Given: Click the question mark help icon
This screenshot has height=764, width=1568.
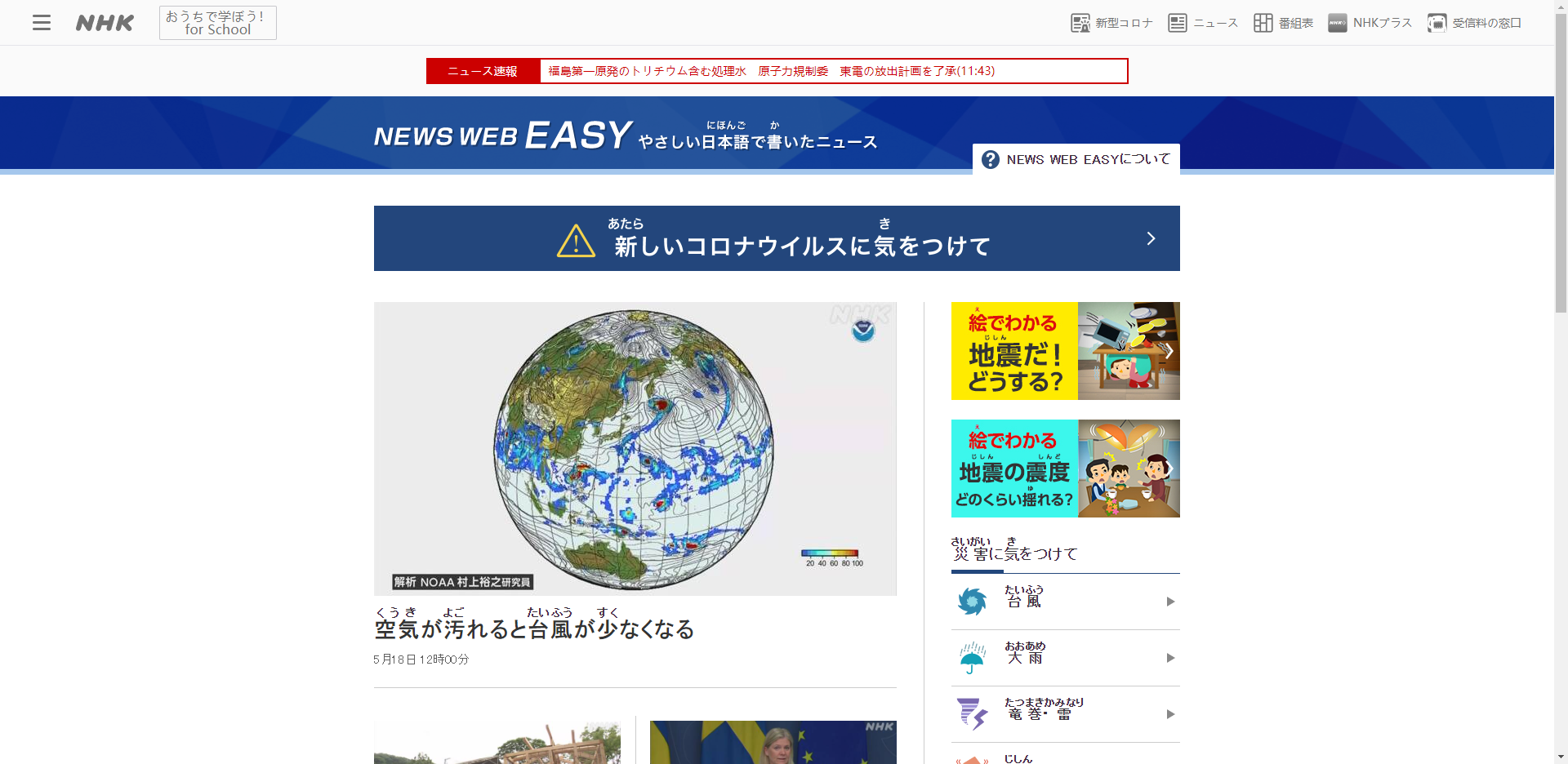Looking at the screenshot, I should point(990,160).
